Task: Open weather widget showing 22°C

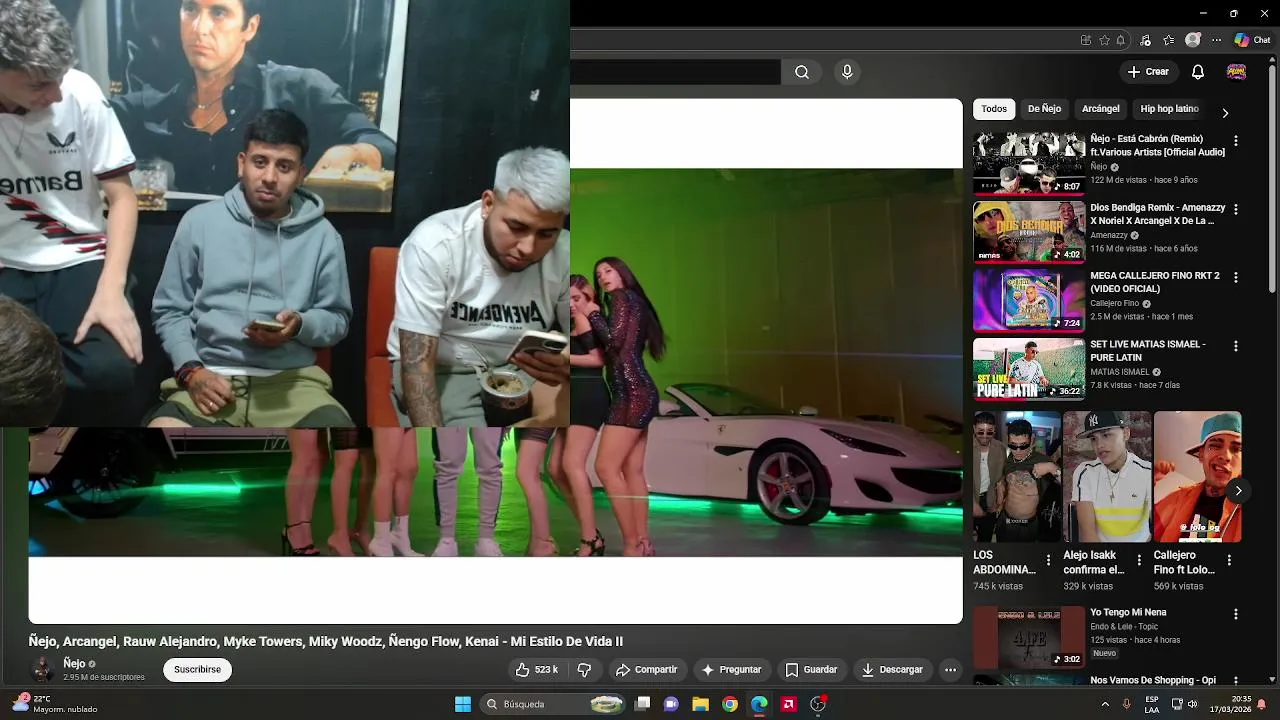Action: (55, 704)
